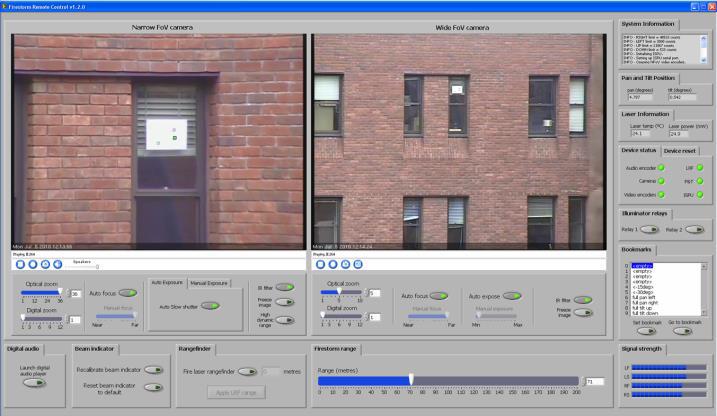
Task: Click the wide camera Optical zoom slider
Action: click(x=341, y=292)
